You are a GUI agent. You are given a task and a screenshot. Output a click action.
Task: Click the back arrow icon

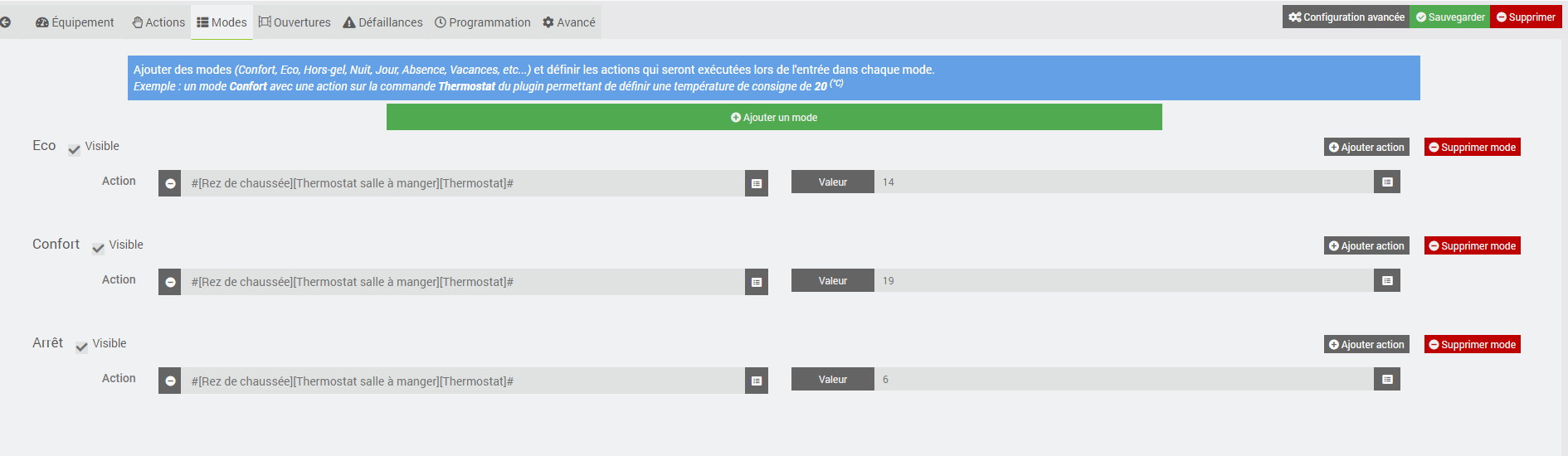[6, 22]
